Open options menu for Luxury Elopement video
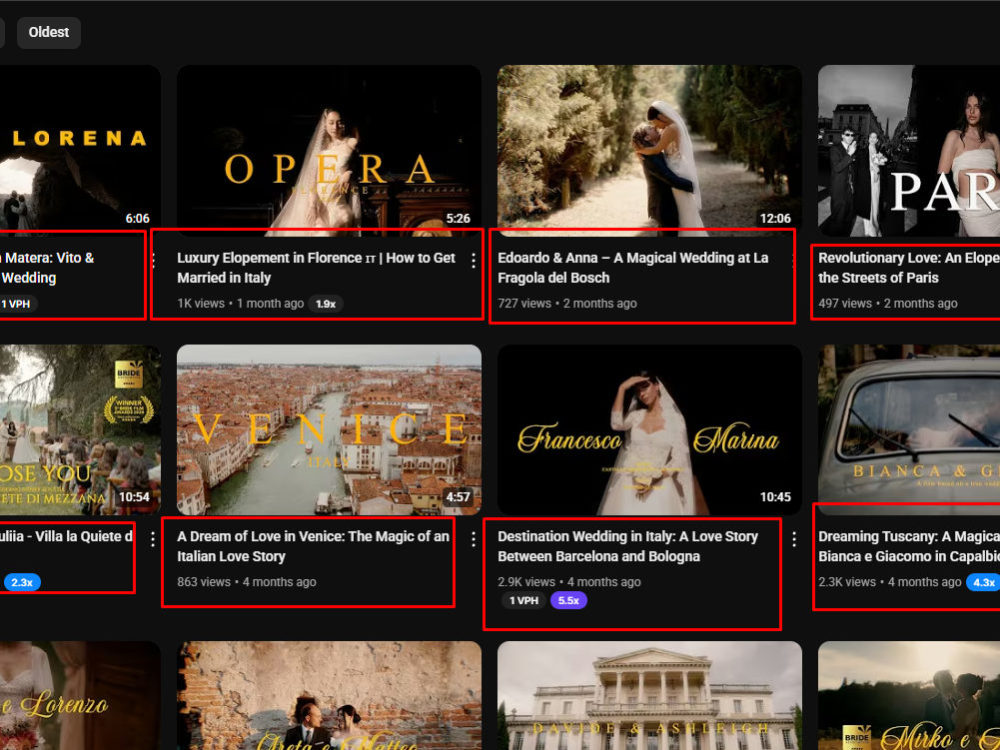The height and width of the screenshot is (750, 1000). 473,260
